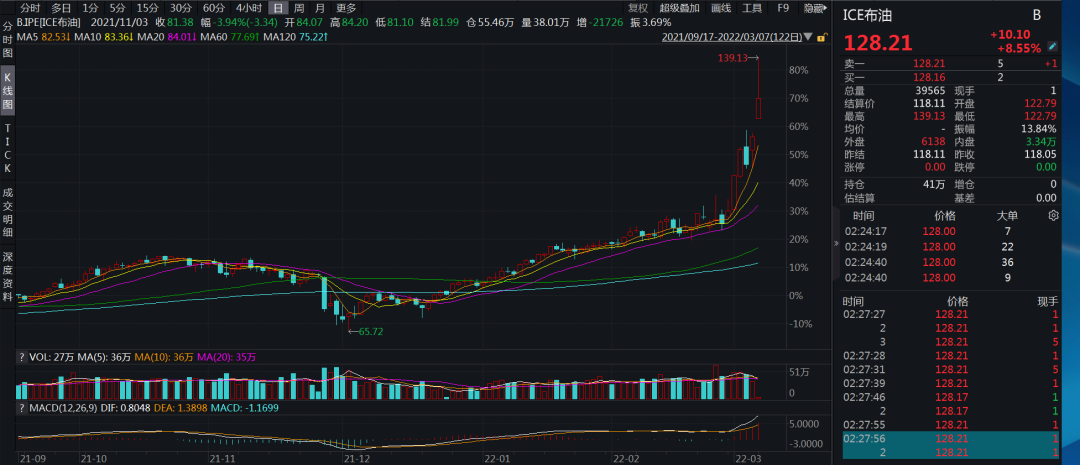Open the F9 info button
Image resolution: width=1080 pixels, height=465 pixels.
click(x=783, y=8)
